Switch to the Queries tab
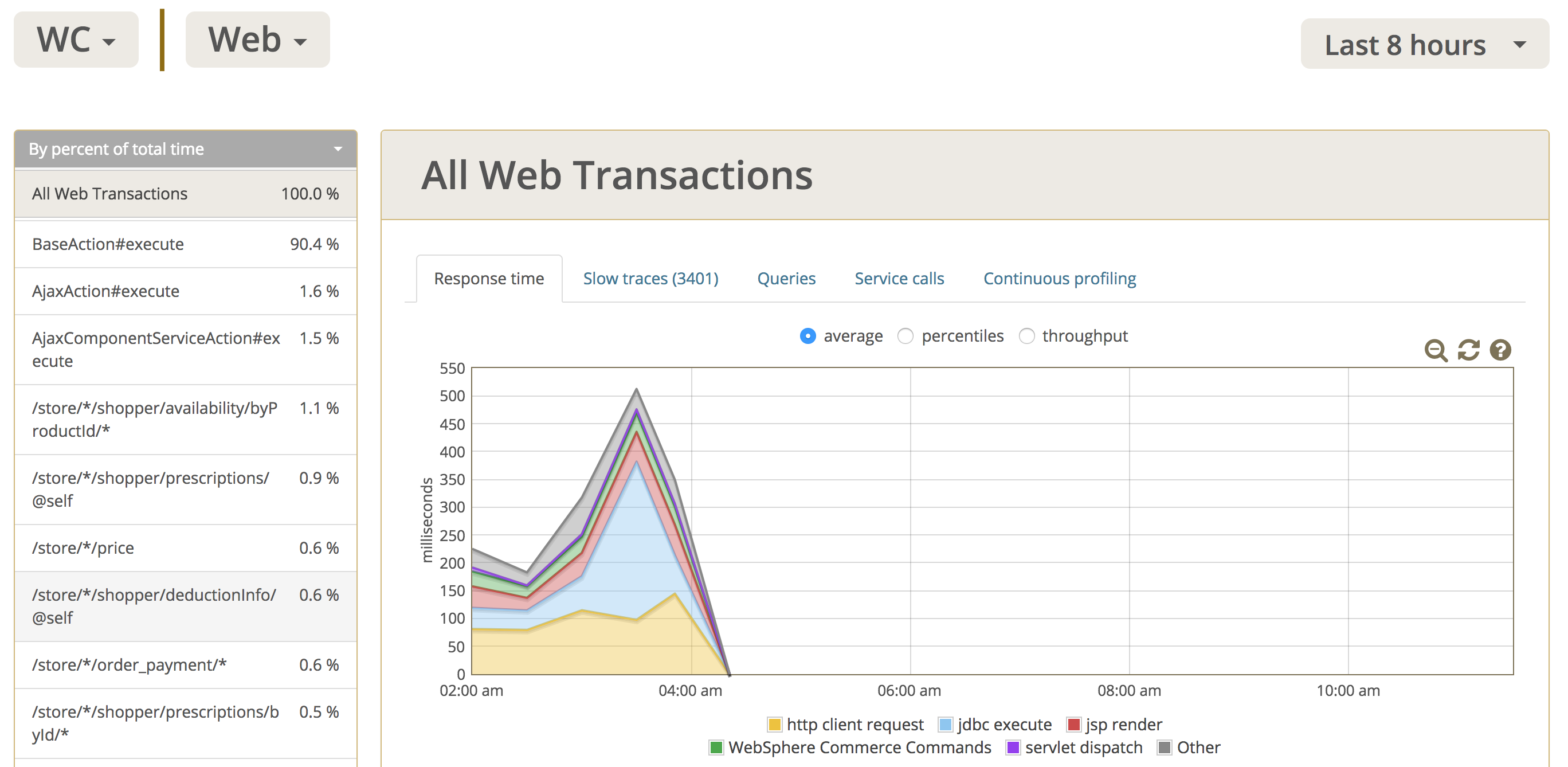Image resolution: width=1568 pixels, height=767 pixels. pos(786,279)
